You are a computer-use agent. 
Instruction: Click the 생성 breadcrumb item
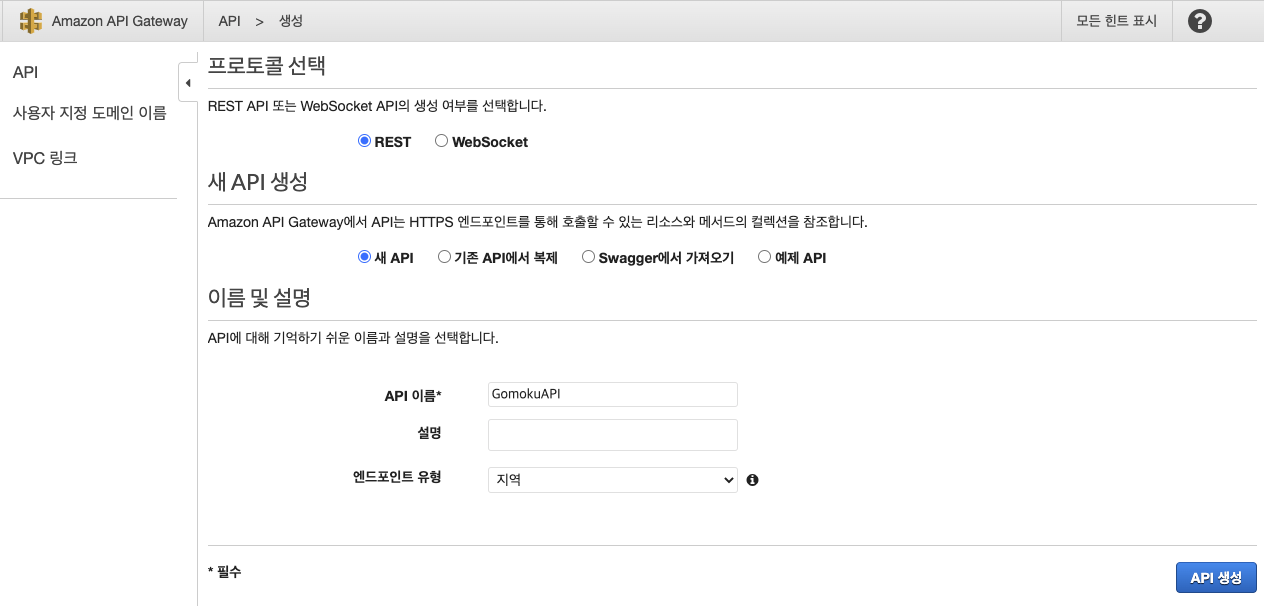[x=290, y=21]
